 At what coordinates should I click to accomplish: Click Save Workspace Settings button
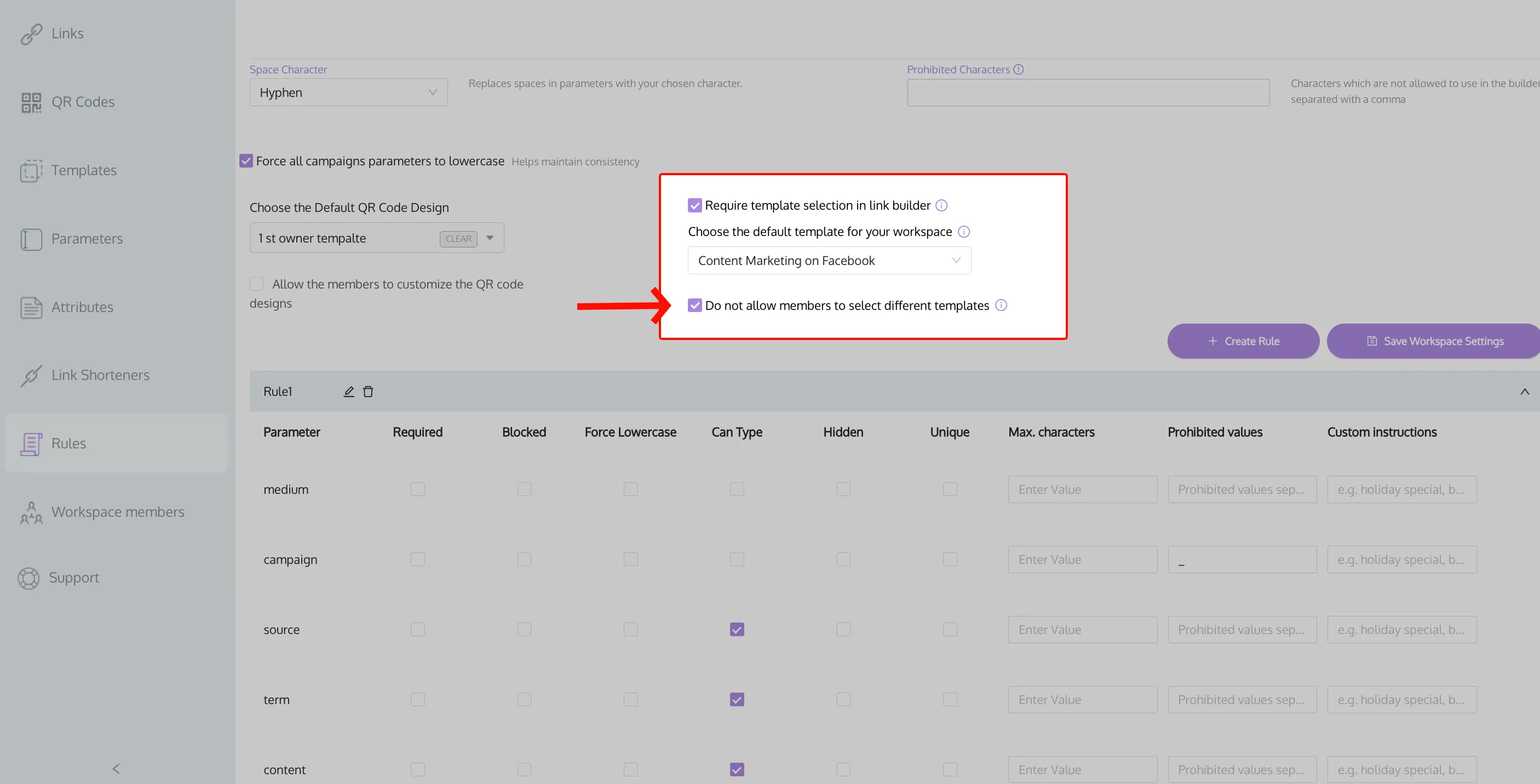1435,341
